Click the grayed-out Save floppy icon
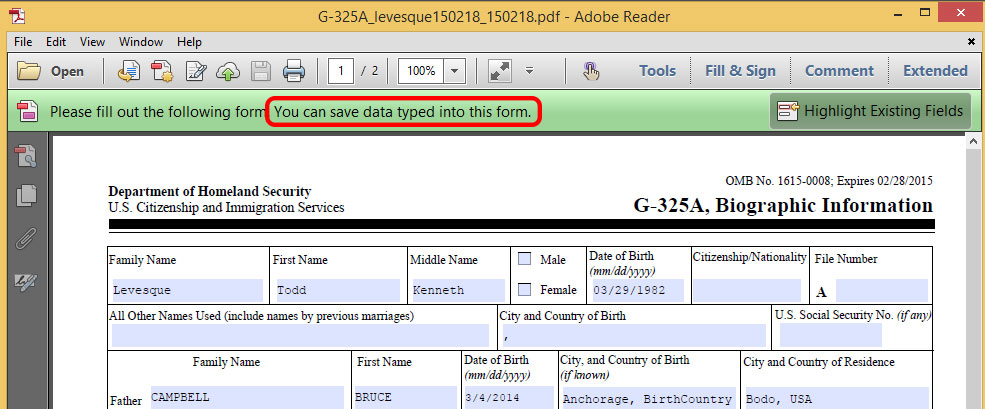985x409 pixels. click(261, 71)
